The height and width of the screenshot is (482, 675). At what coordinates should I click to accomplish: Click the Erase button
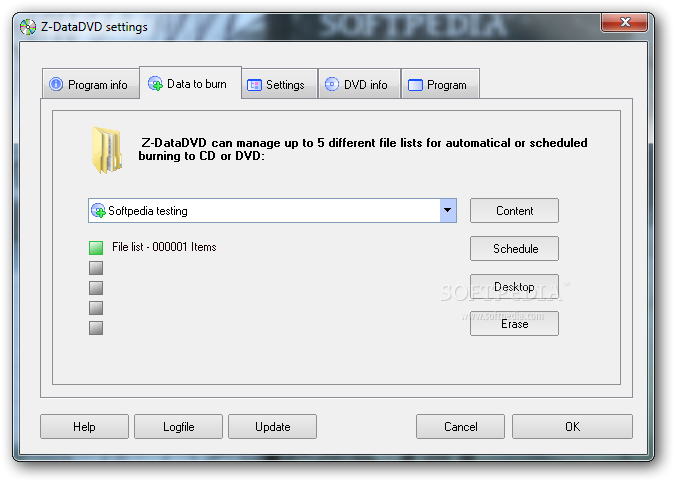[x=514, y=324]
